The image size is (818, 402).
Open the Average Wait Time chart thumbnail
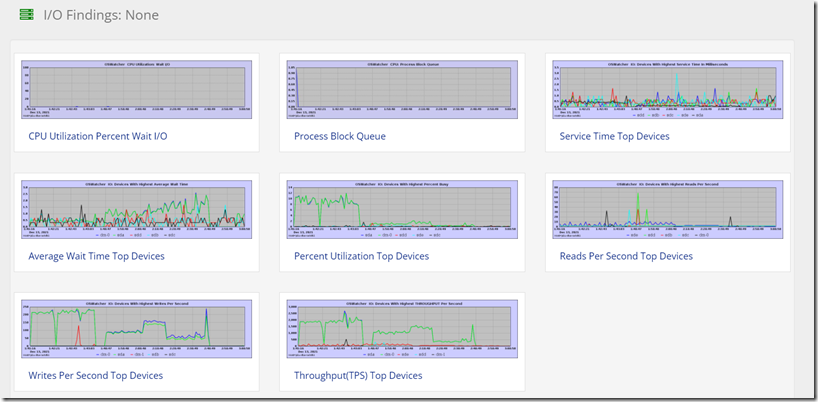137,210
